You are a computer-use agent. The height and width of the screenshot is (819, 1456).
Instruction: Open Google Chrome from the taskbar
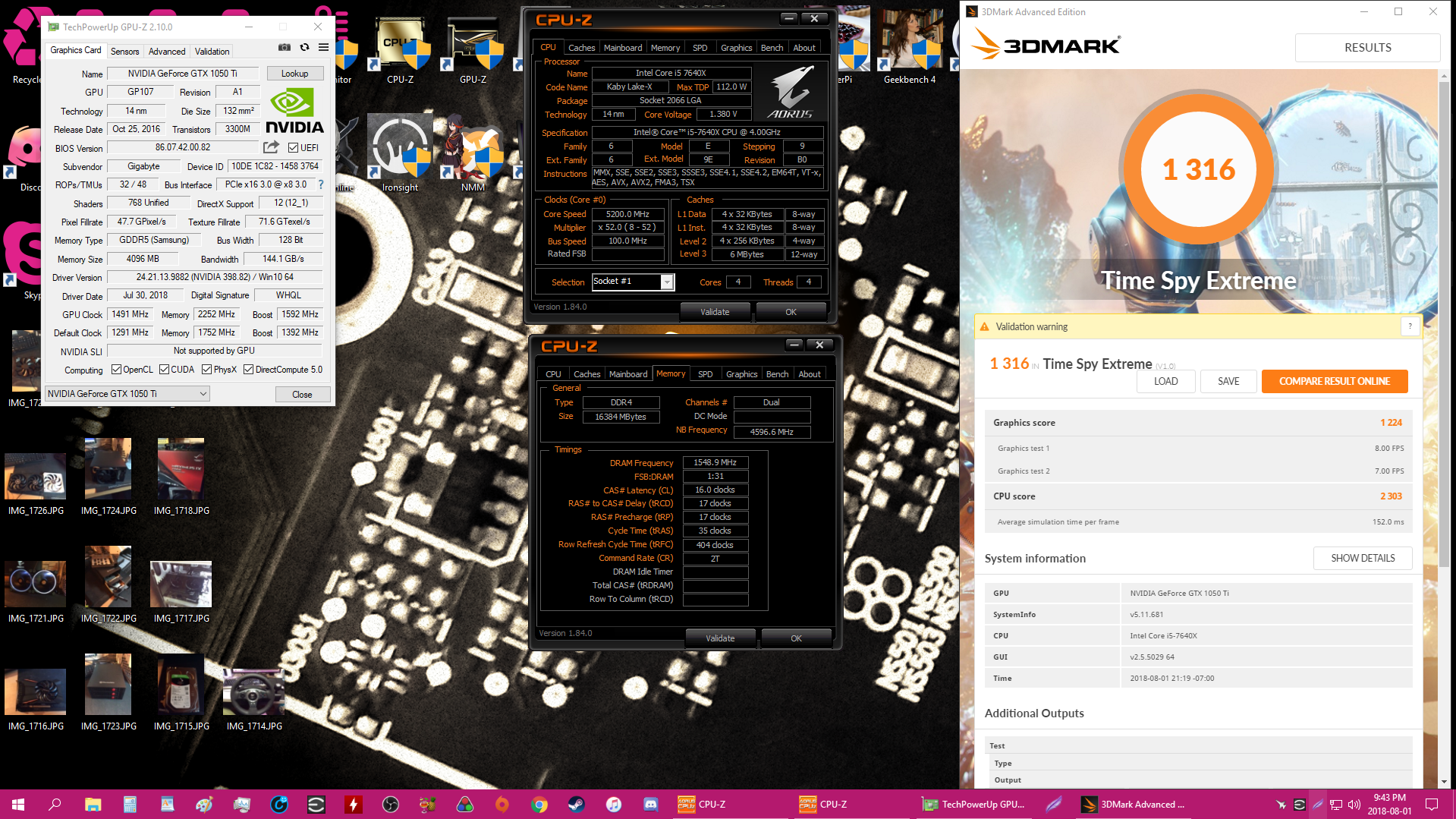tap(539, 804)
